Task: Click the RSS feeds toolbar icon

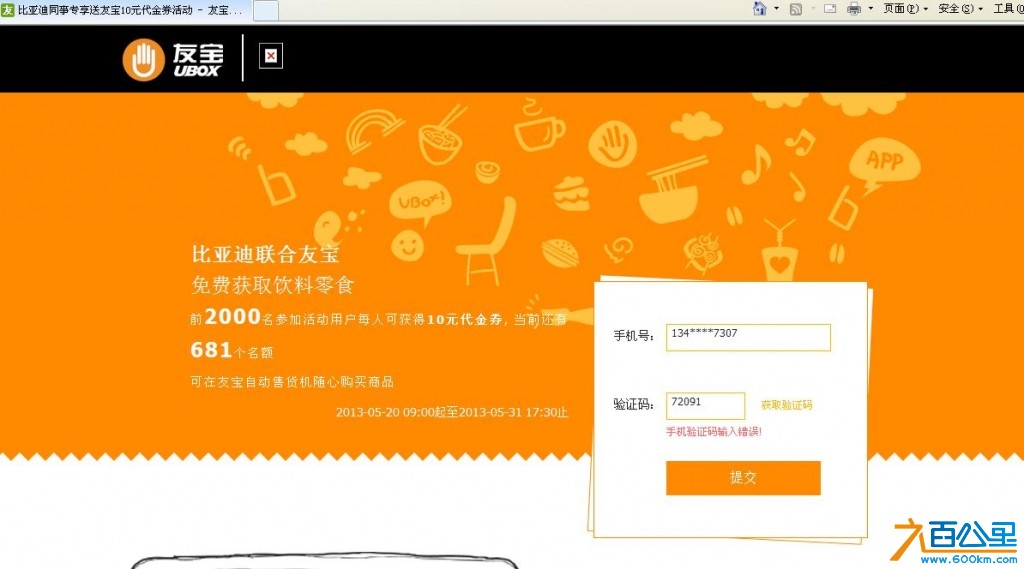Action: pos(795,8)
